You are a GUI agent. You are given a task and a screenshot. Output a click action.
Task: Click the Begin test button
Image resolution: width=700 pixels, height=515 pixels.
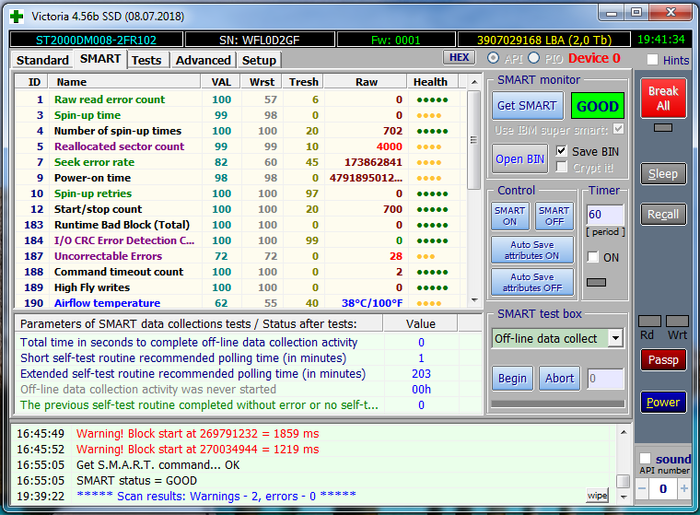click(x=512, y=378)
